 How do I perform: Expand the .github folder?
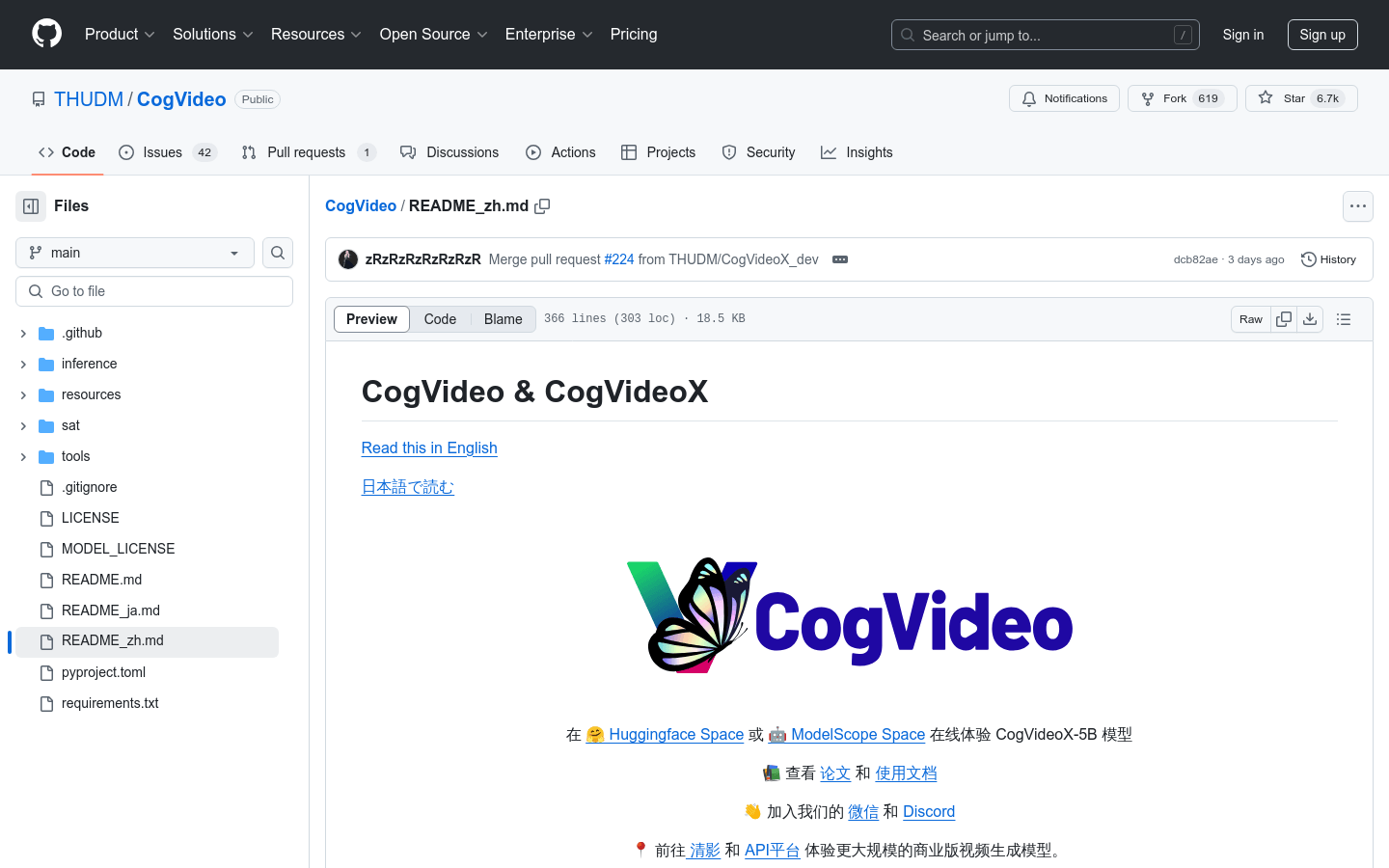[x=23, y=333]
